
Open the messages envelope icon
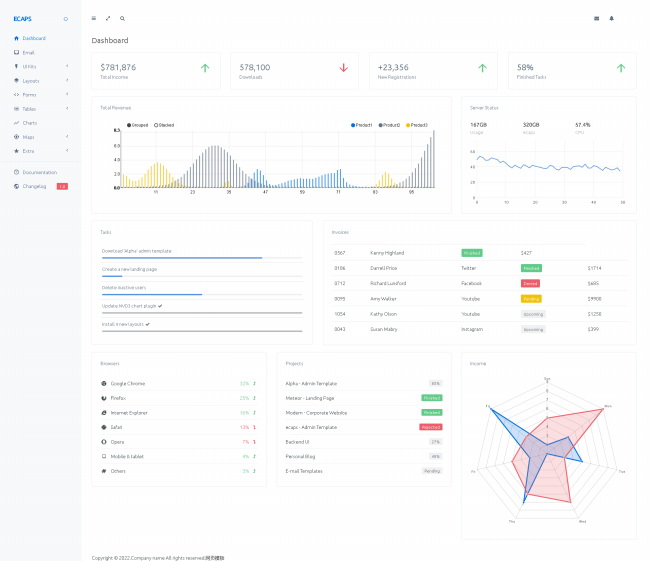597,18
